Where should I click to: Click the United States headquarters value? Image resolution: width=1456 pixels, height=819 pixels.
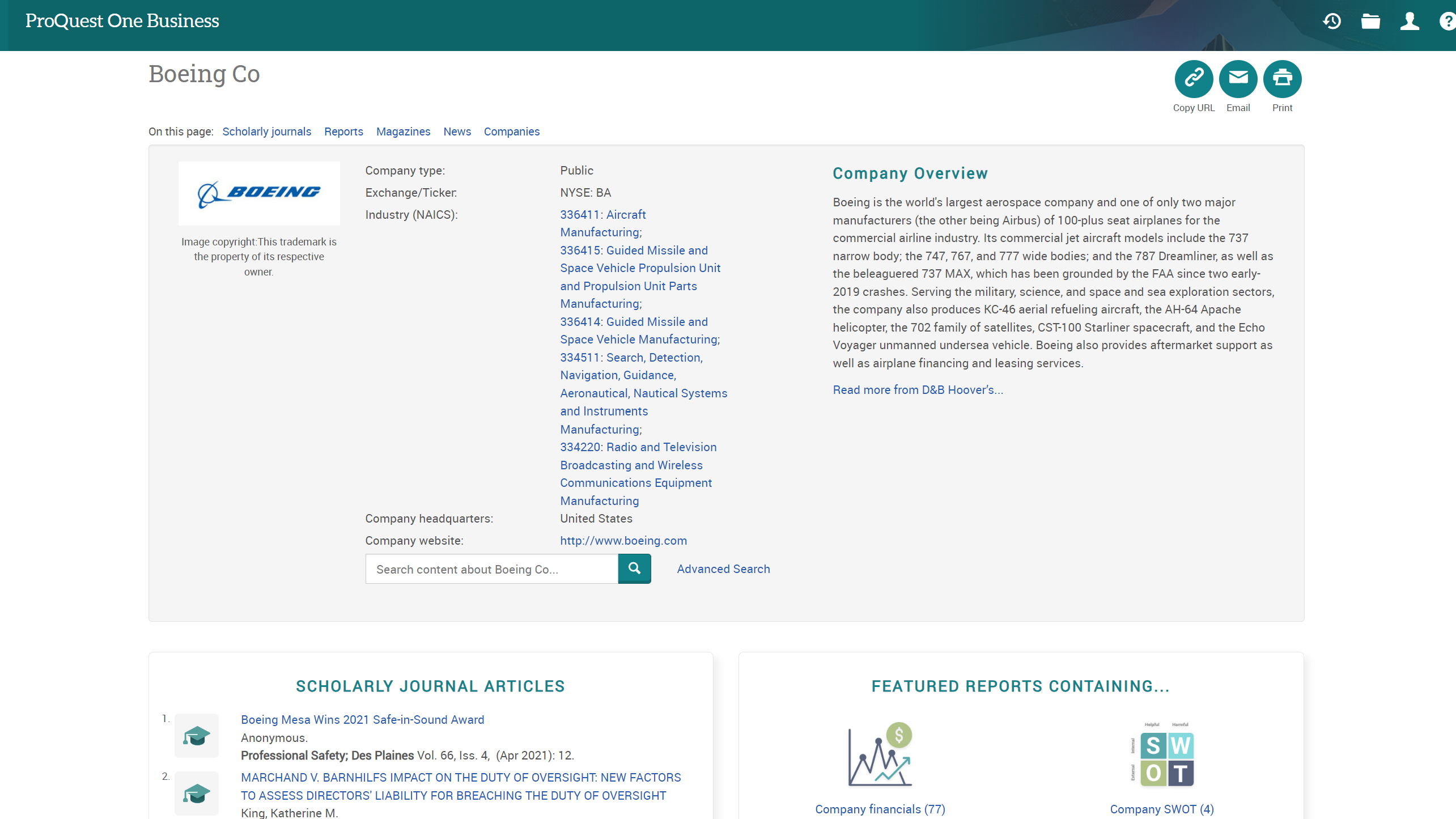click(x=596, y=519)
